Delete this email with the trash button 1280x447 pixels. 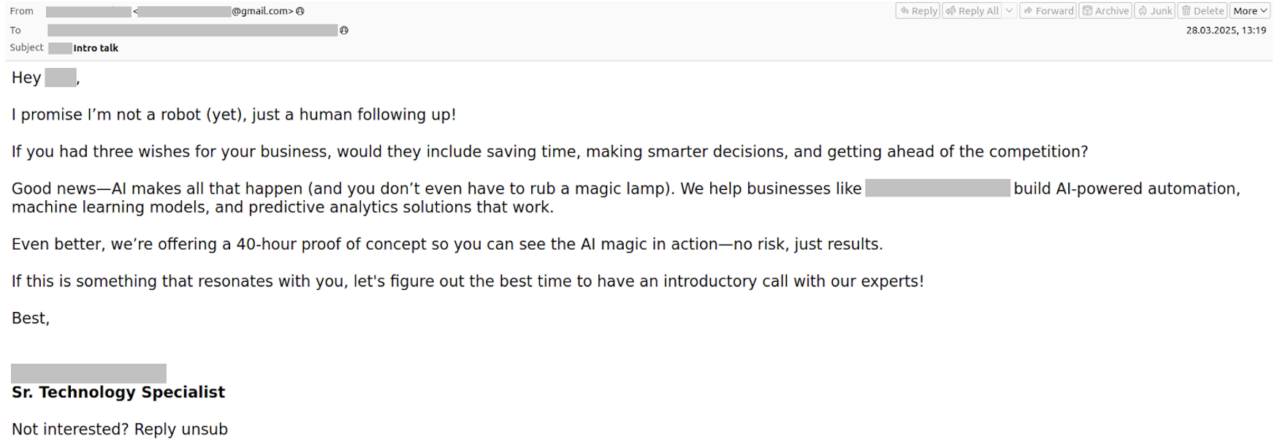pyautogui.click(x=1202, y=11)
